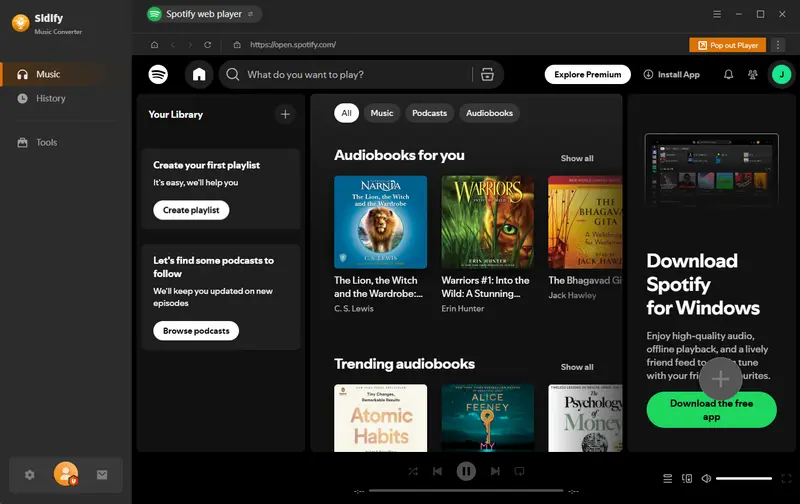The image size is (800, 504).
Task: Open Atomic Habits audiobook cover
Action: [381, 418]
